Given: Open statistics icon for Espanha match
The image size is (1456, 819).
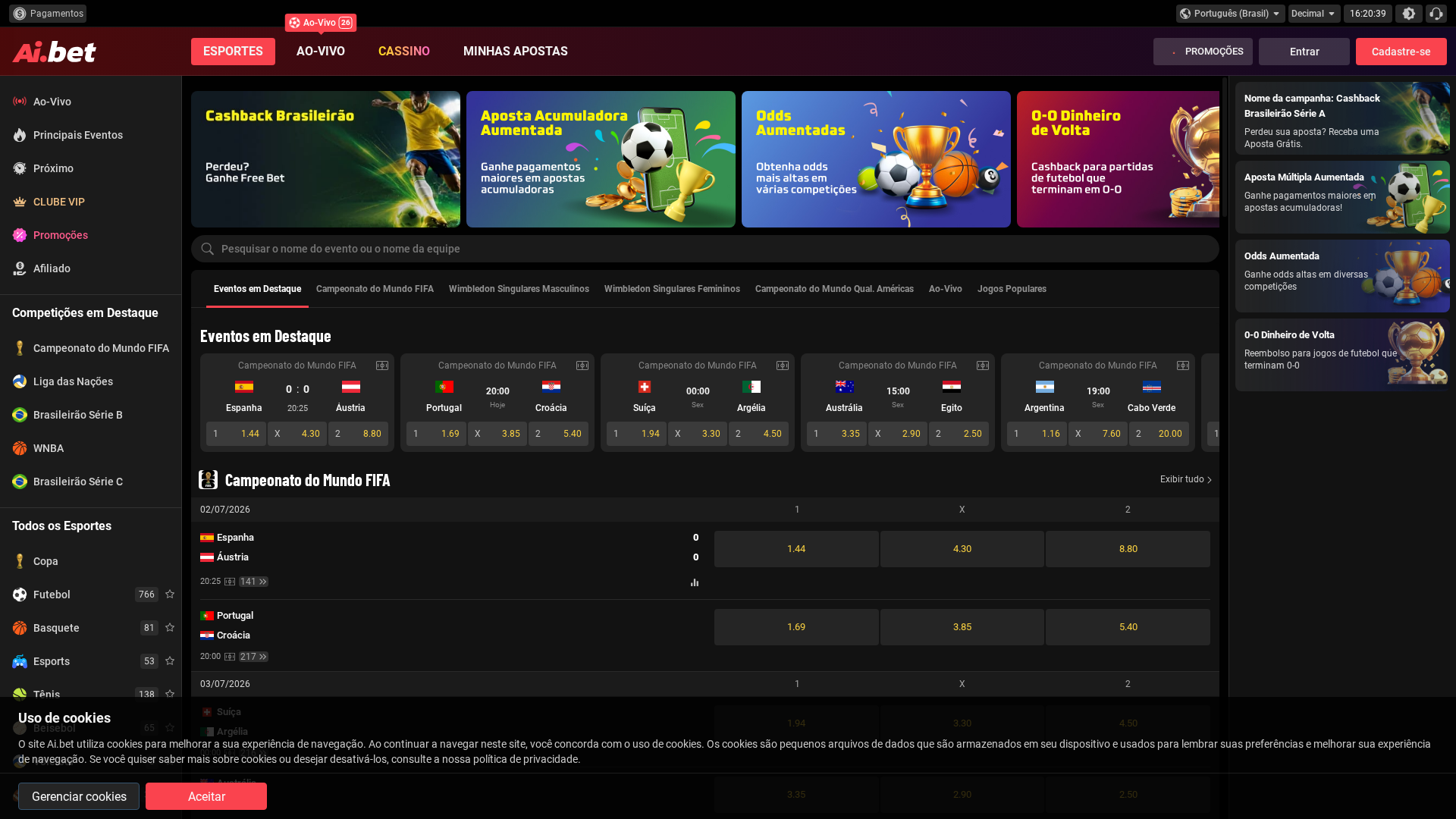Looking at the screenshot, I should tap(695, 582).
